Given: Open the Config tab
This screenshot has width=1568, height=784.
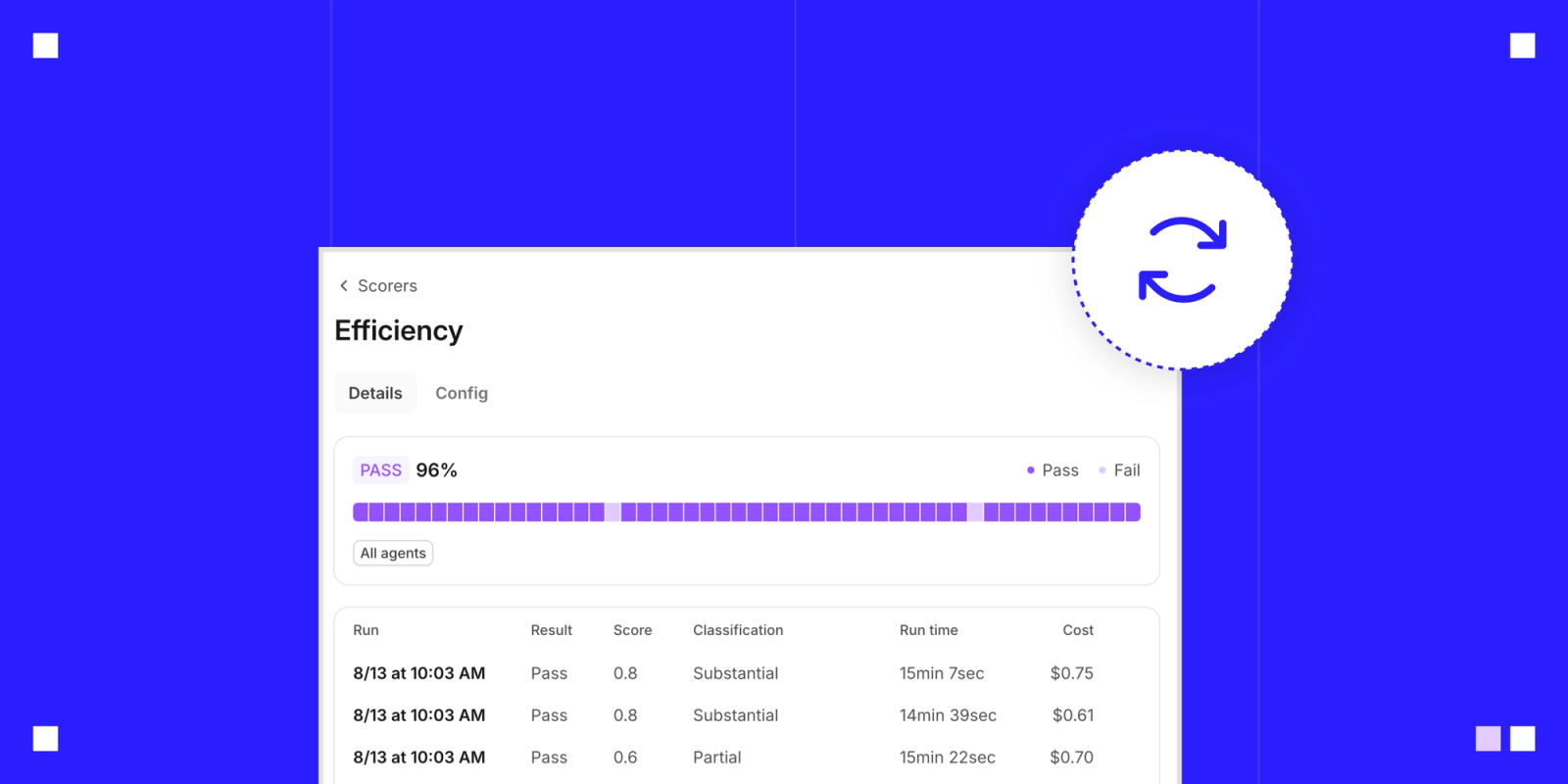Looking at the screenshot, I should 462,393.
